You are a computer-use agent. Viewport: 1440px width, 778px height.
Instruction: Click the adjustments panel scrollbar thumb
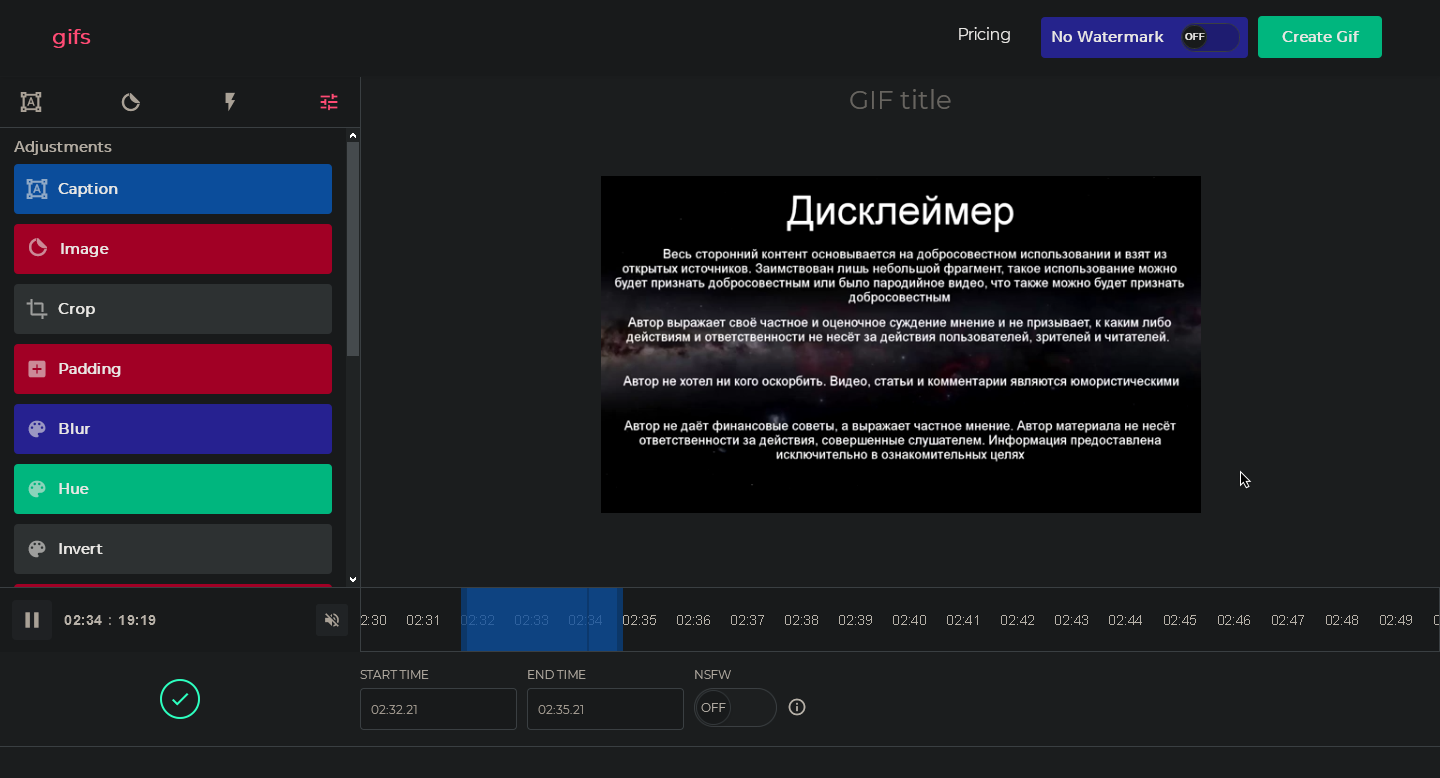353,249
